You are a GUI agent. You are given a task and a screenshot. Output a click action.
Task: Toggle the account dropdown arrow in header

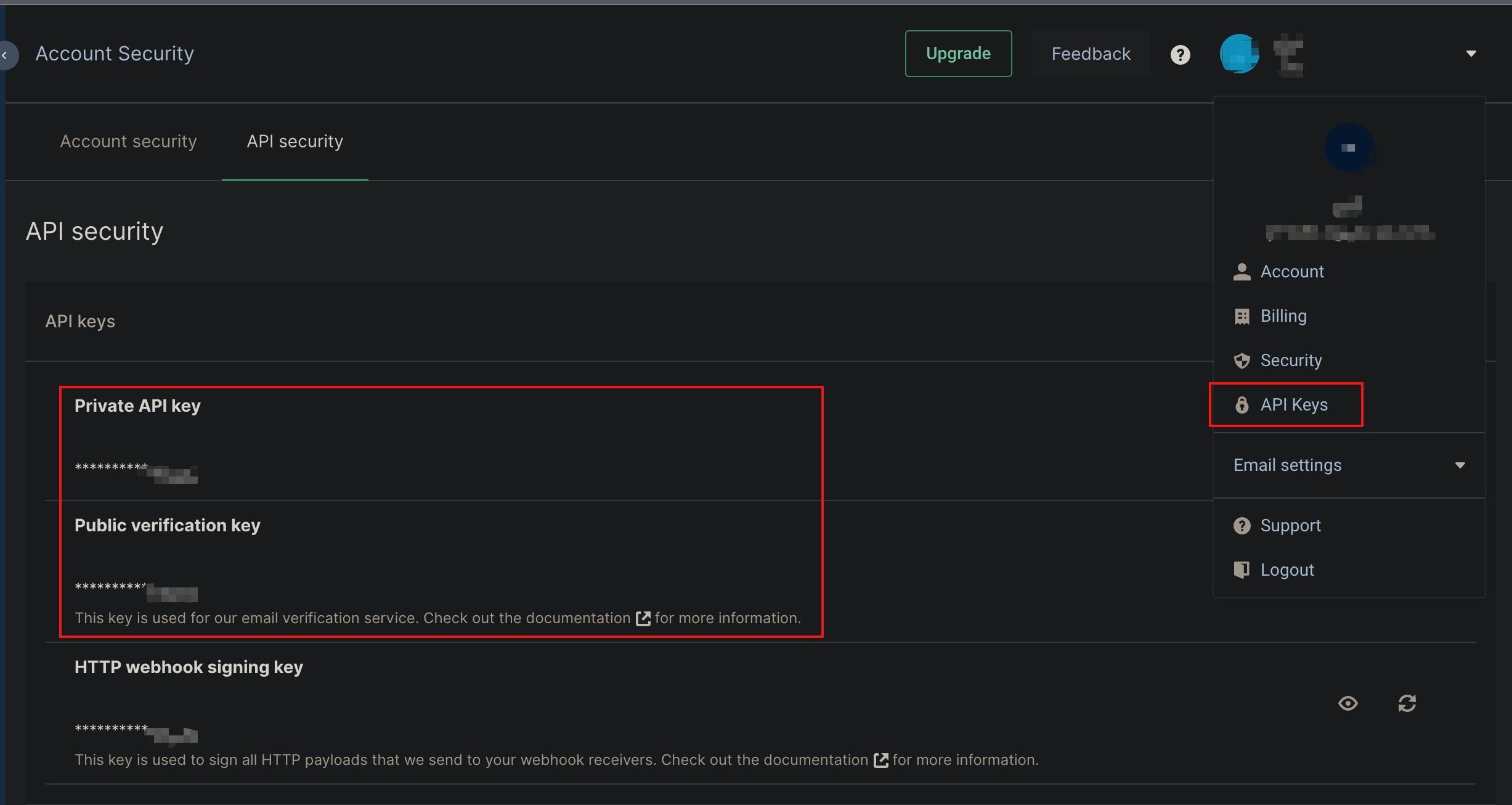1471,54
